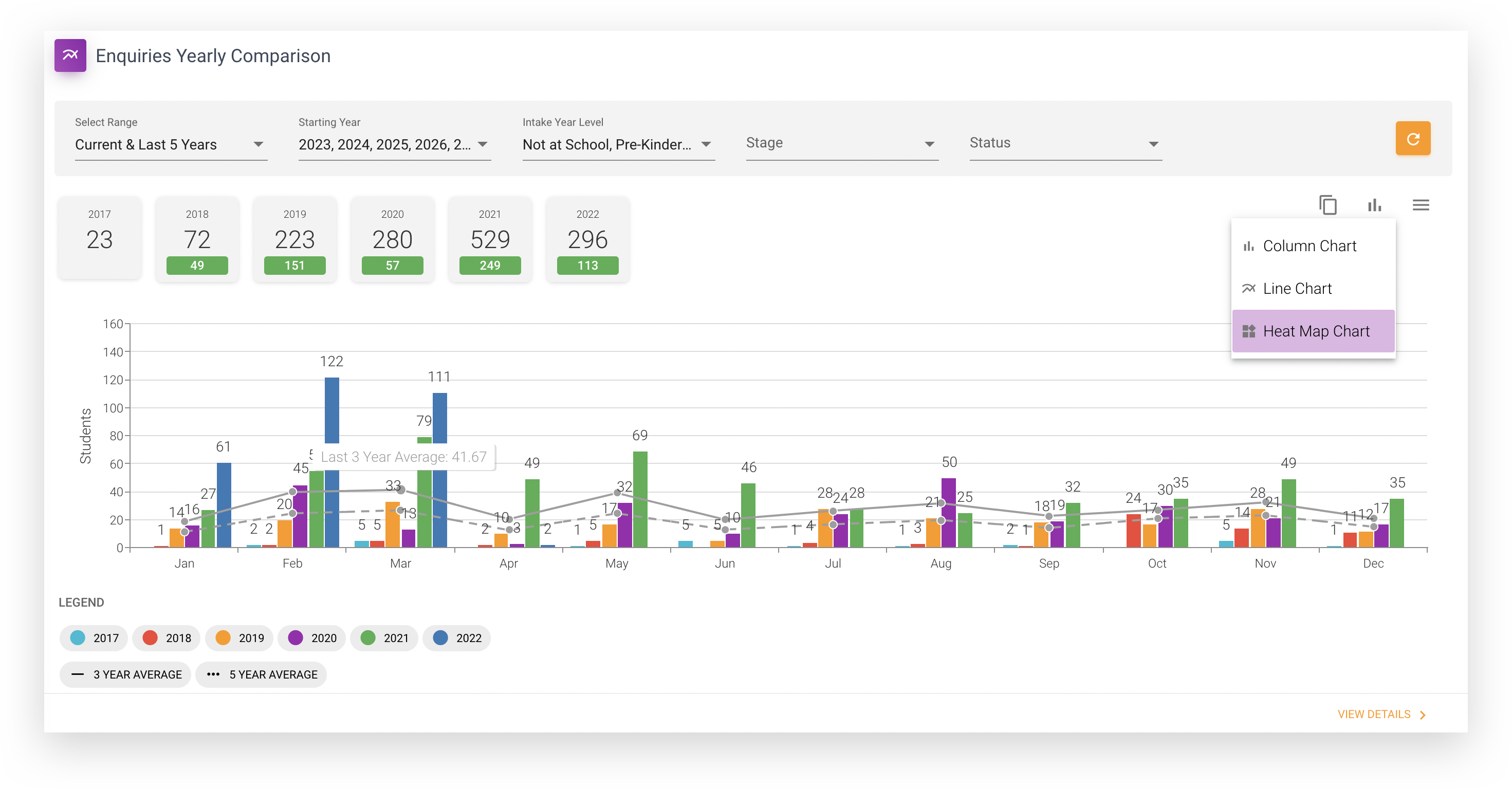1512x790 pixels.
Task: Open the chart type selector bar icon
Action: 1374,205
